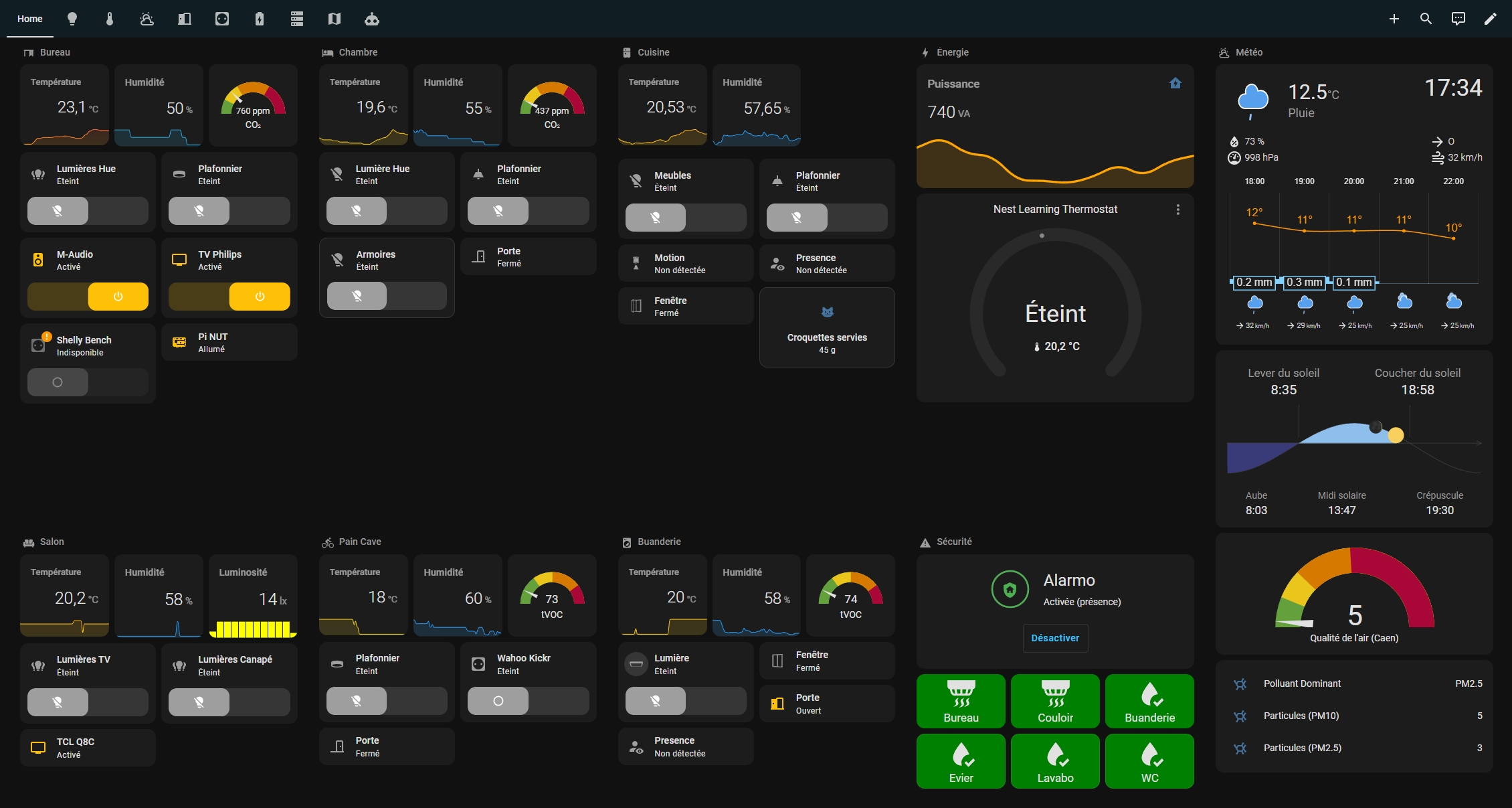This screenshot has width=1512, height=808.
Task: Open the thermometer climate view tab
Action: click(x=110, y=19)
